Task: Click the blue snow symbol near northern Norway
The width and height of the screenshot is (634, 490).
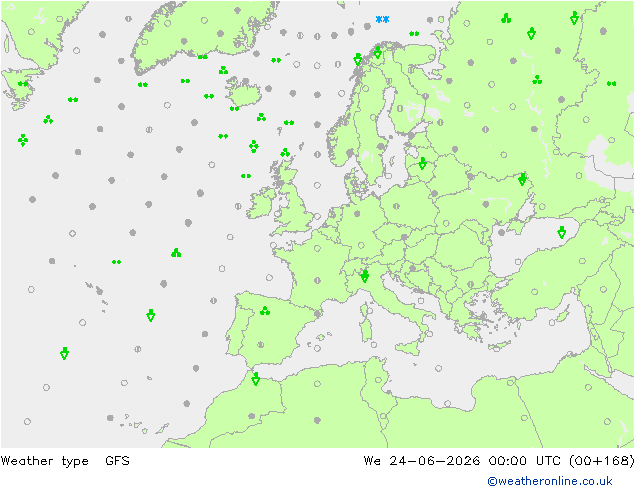Action: tap(382, 19)
